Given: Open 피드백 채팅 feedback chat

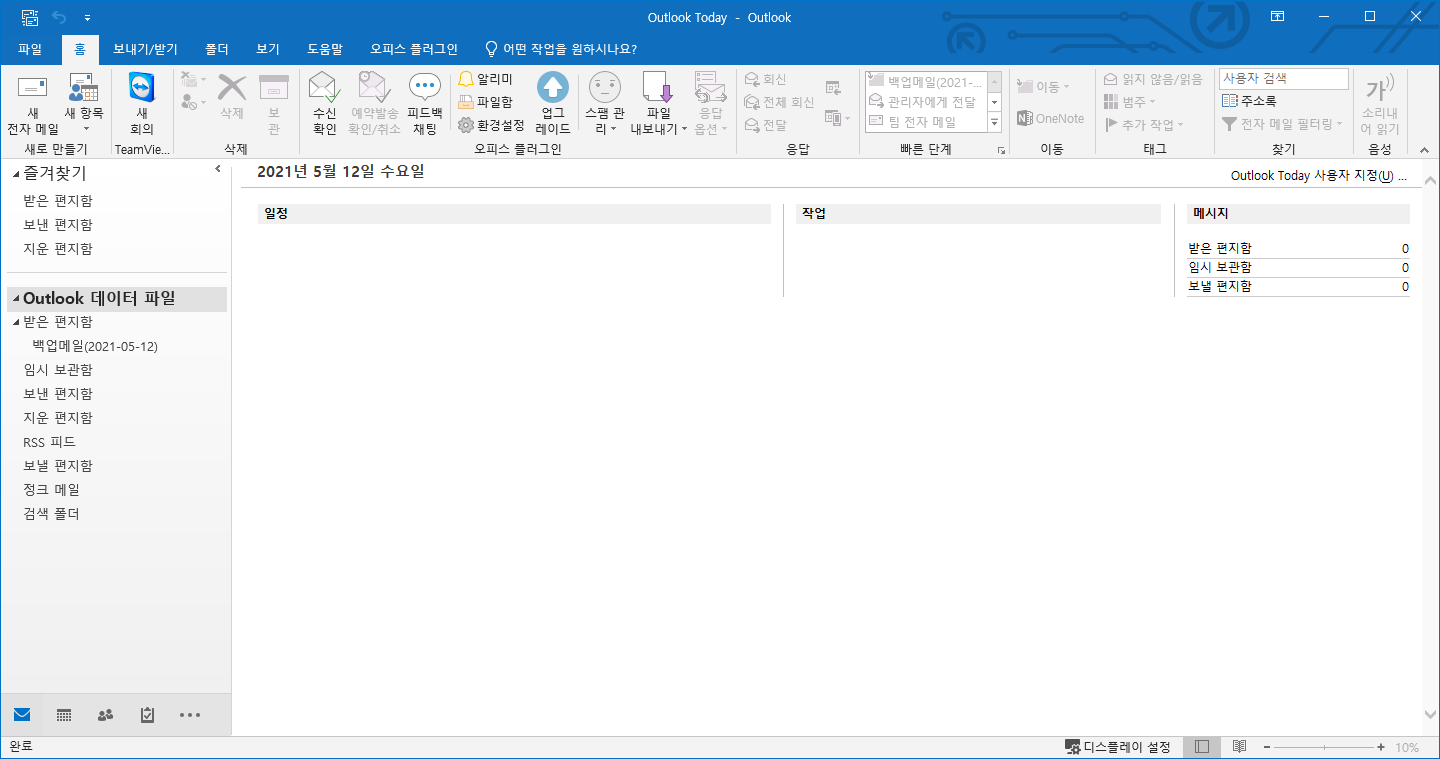Looking at the screenshot, I should tap(425, 104).
